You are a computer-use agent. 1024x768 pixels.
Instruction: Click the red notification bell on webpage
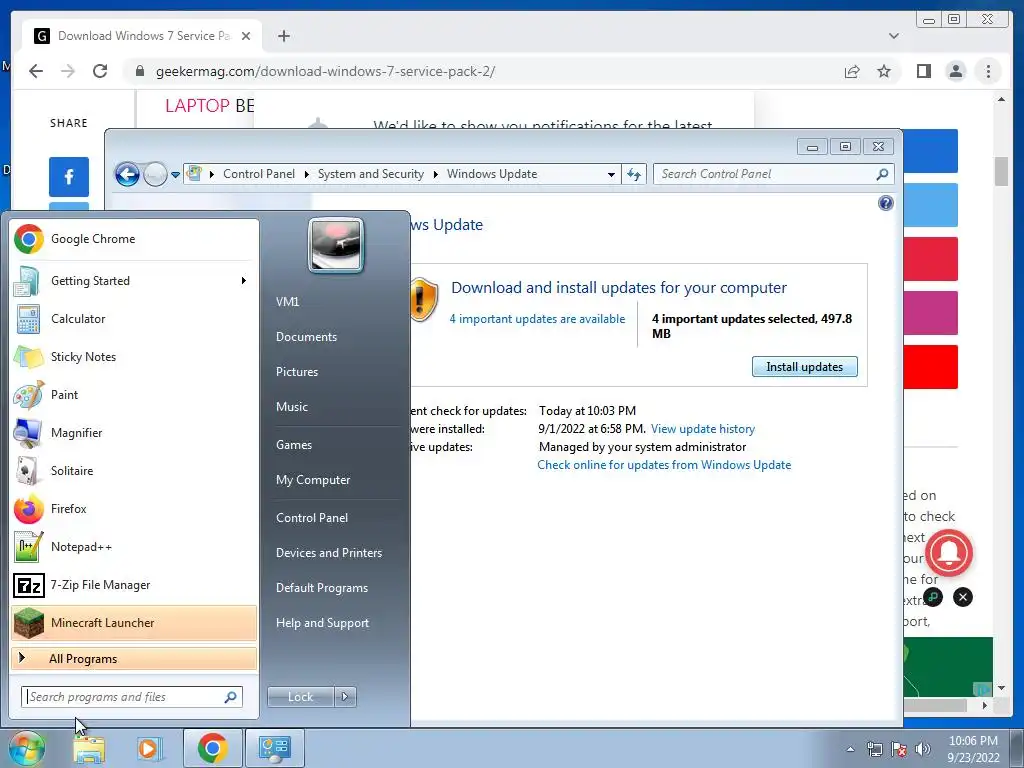(948, 553)
